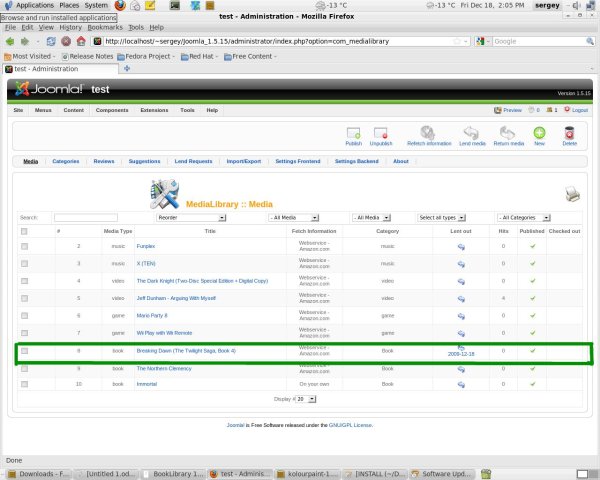Open The Northern Clemency title link

click(x=164, y=369)
